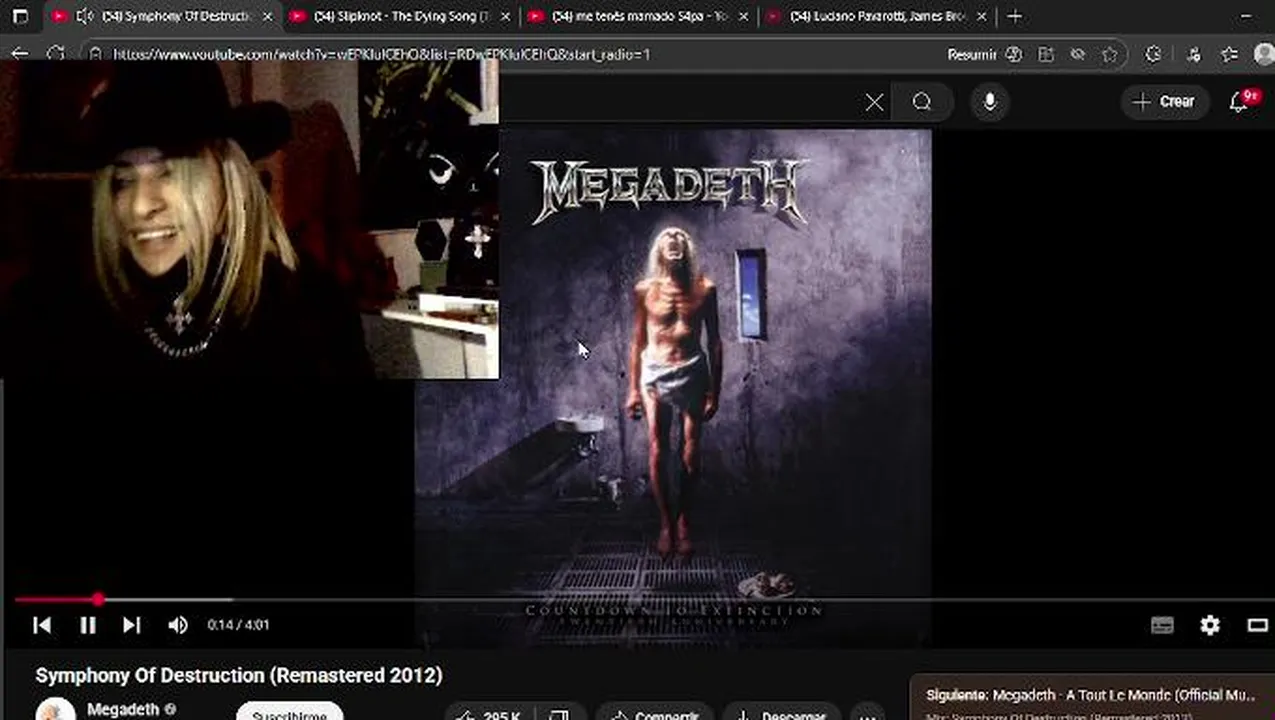Open the Megadeth channel name link
The height and width of the screenshot is (720, 1275).
[123, 709]
